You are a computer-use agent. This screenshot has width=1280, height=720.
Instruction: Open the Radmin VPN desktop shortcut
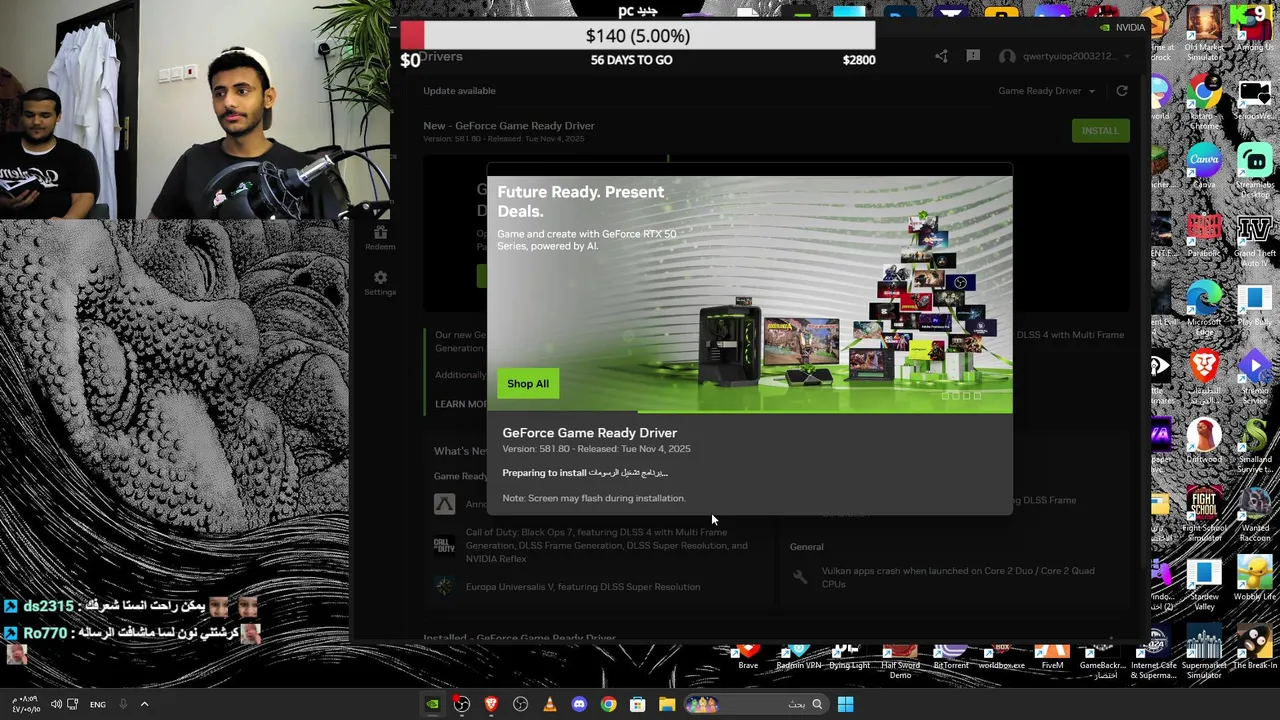tap(798, 658)
